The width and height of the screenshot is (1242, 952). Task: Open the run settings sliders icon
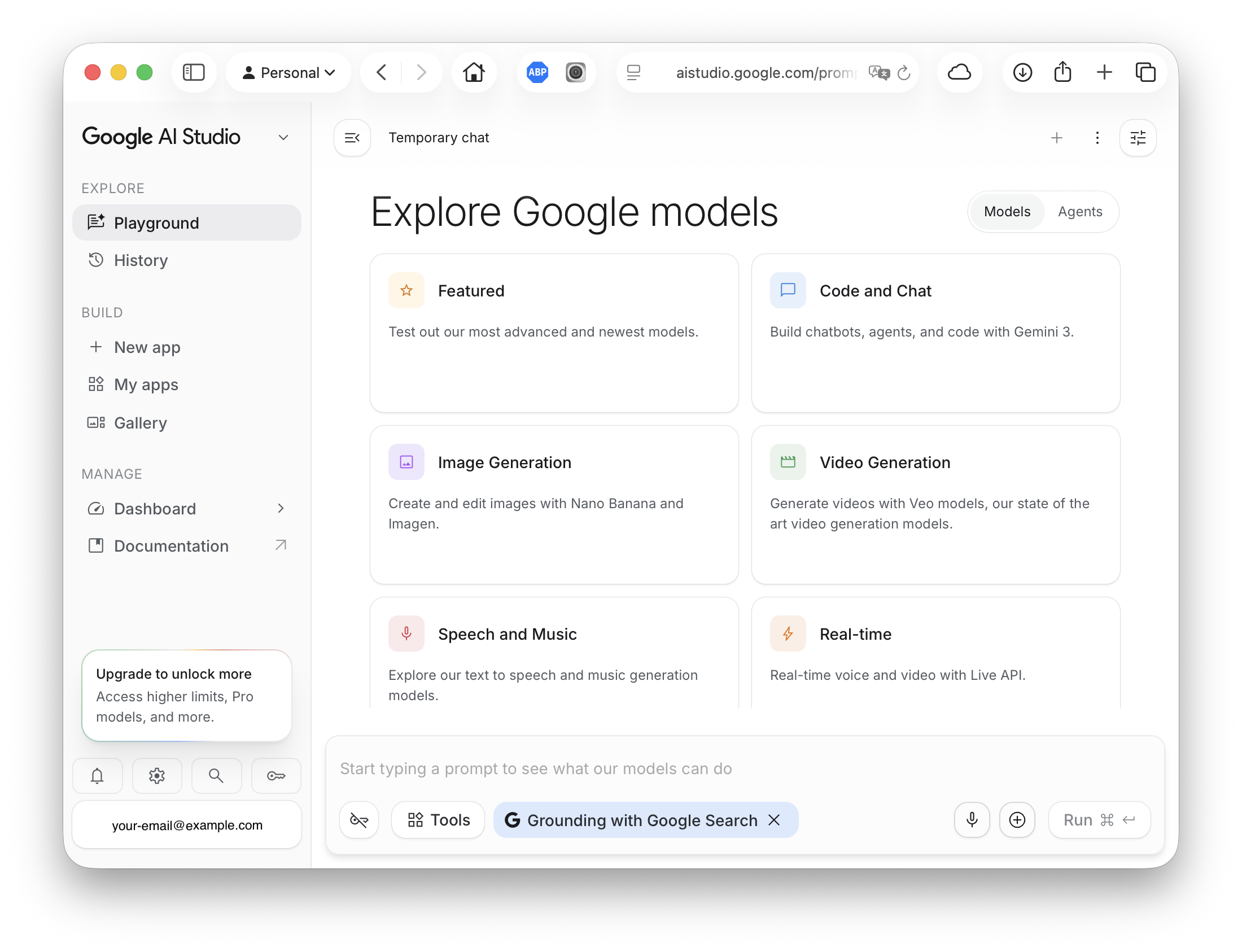[1138, 138]
